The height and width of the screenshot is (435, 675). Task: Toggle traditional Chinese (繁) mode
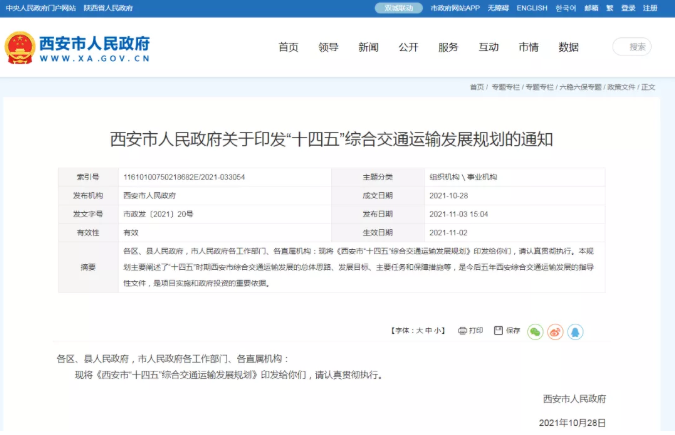click(611, 8)
